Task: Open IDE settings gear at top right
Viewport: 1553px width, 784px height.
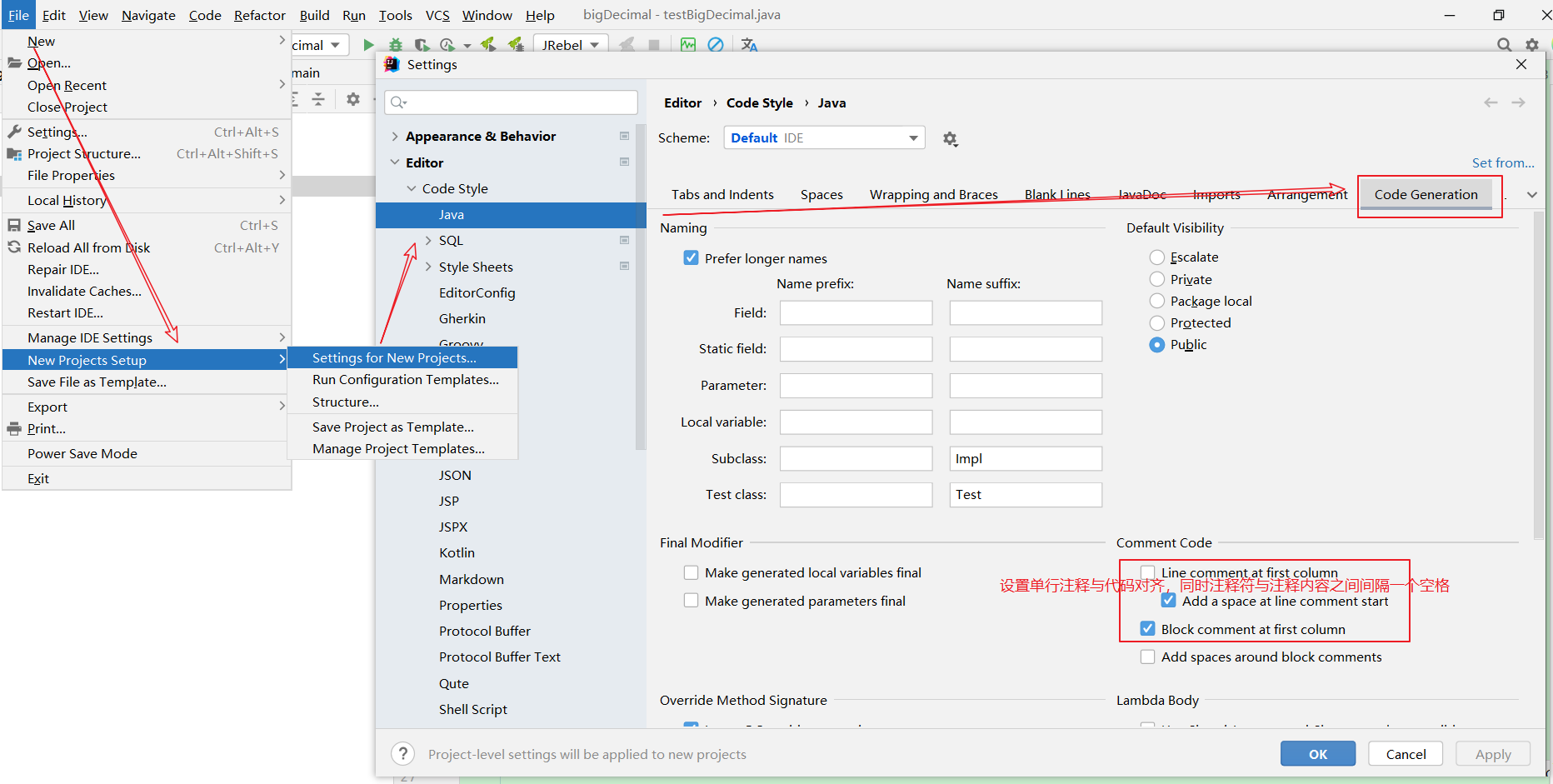Action: (1532, 45)
